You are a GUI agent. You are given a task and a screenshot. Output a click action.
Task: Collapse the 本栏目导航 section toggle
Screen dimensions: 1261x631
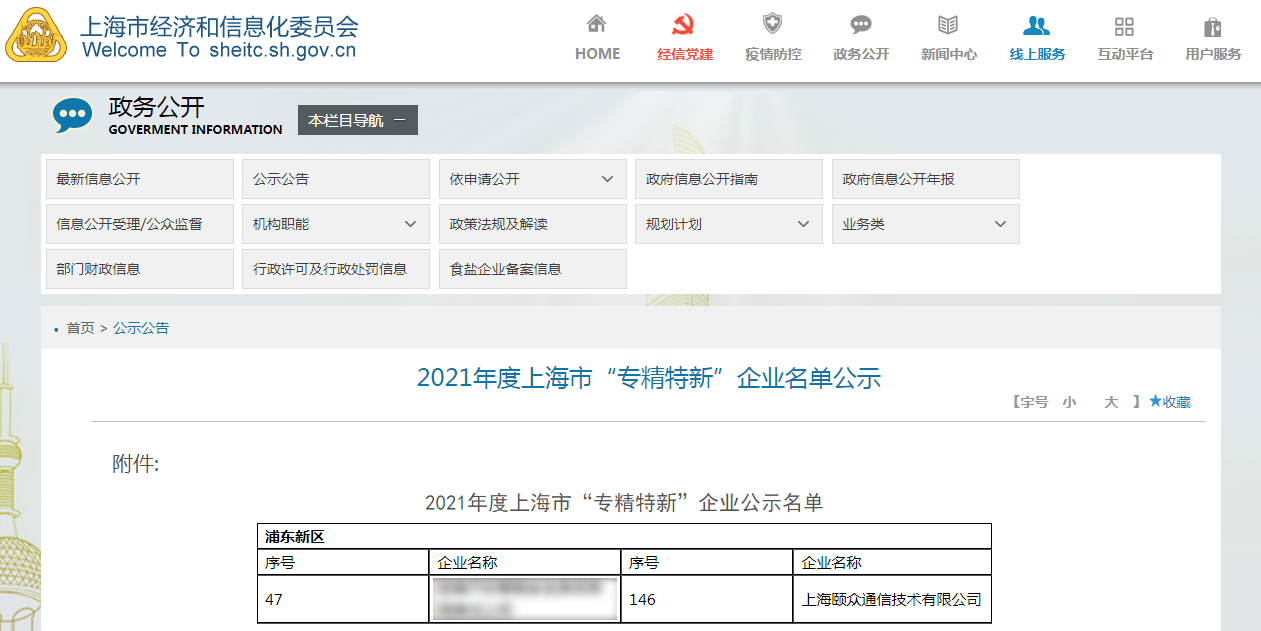tap(399, 120)
